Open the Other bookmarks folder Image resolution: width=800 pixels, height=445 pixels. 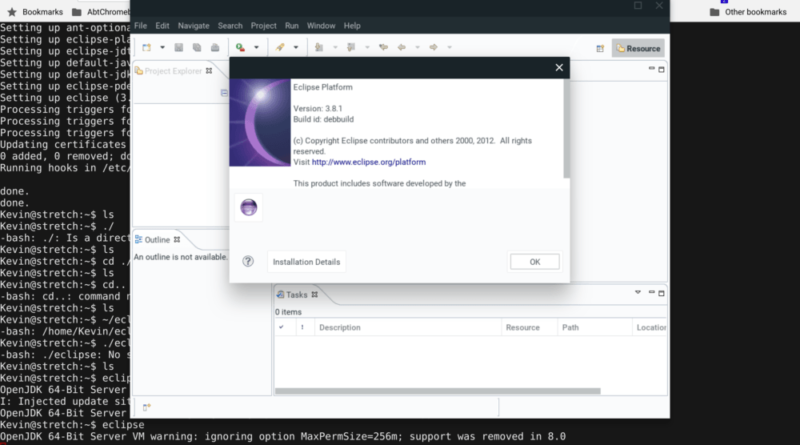click(748, 12)
